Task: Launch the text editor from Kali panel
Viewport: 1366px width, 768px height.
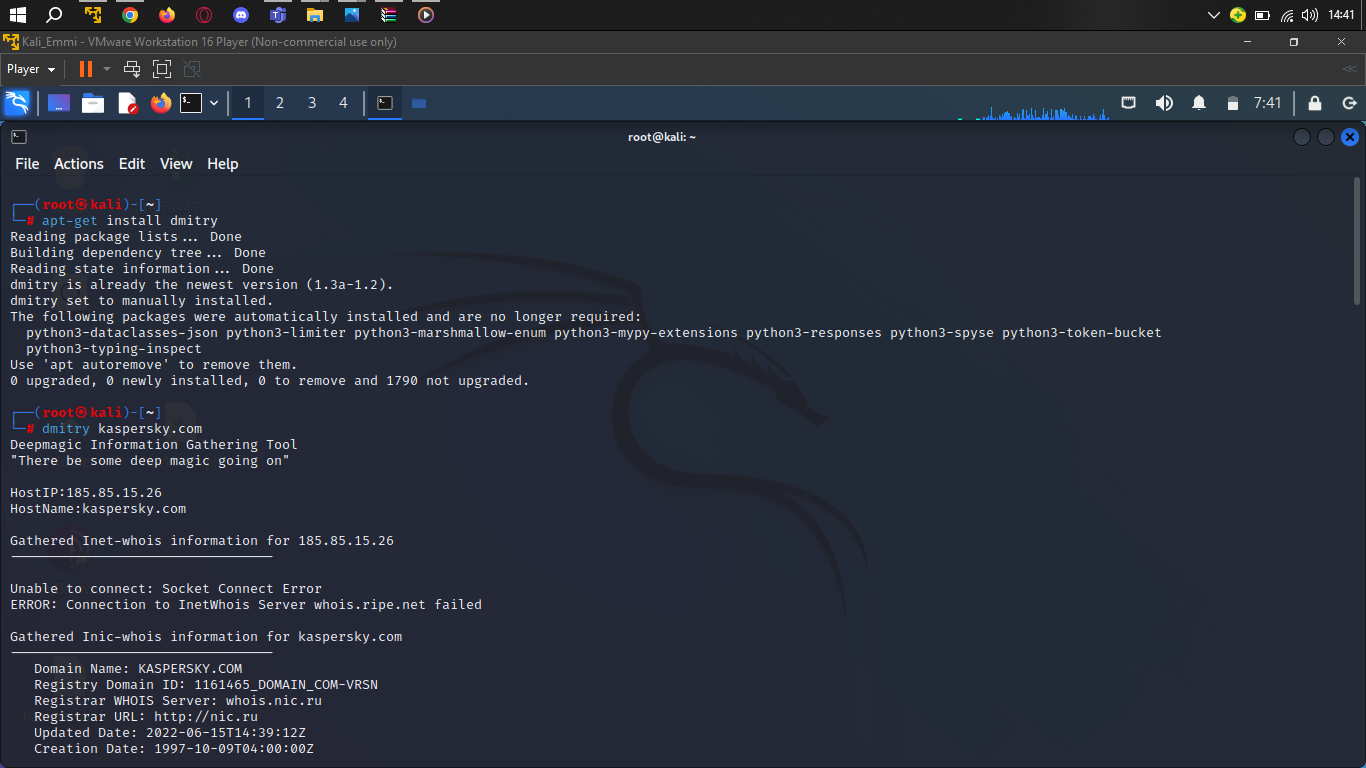Action: point(127,103)
